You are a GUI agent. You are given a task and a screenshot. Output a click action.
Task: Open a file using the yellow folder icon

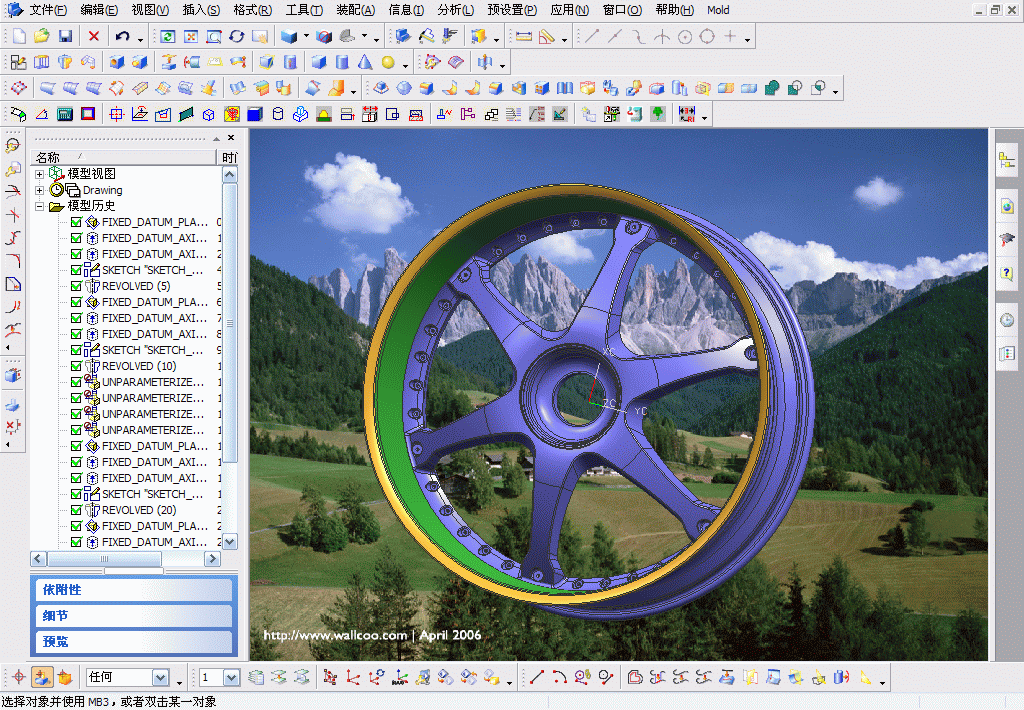(42, 37)
